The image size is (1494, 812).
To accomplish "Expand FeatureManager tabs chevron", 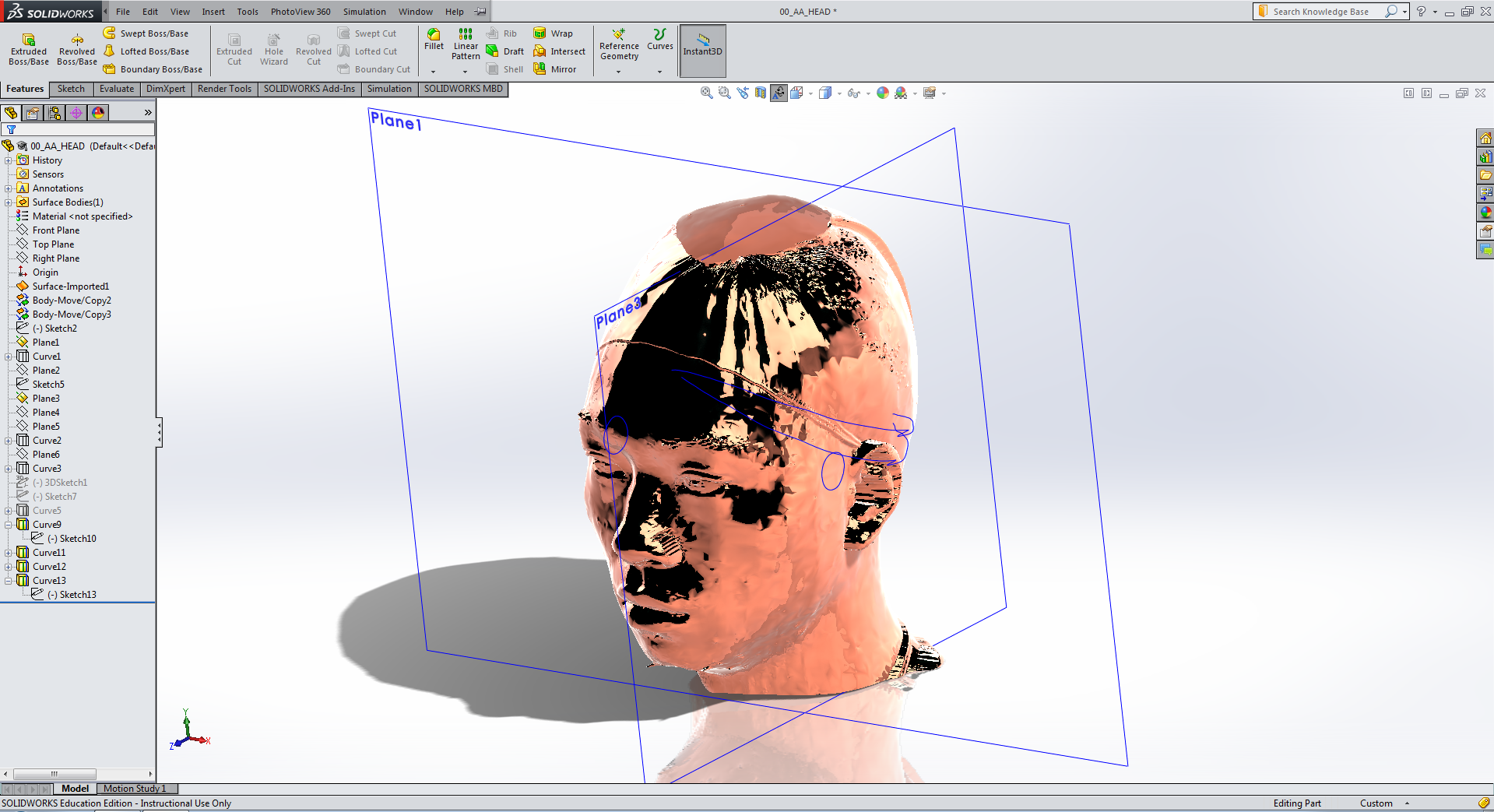I will (148, 113).
